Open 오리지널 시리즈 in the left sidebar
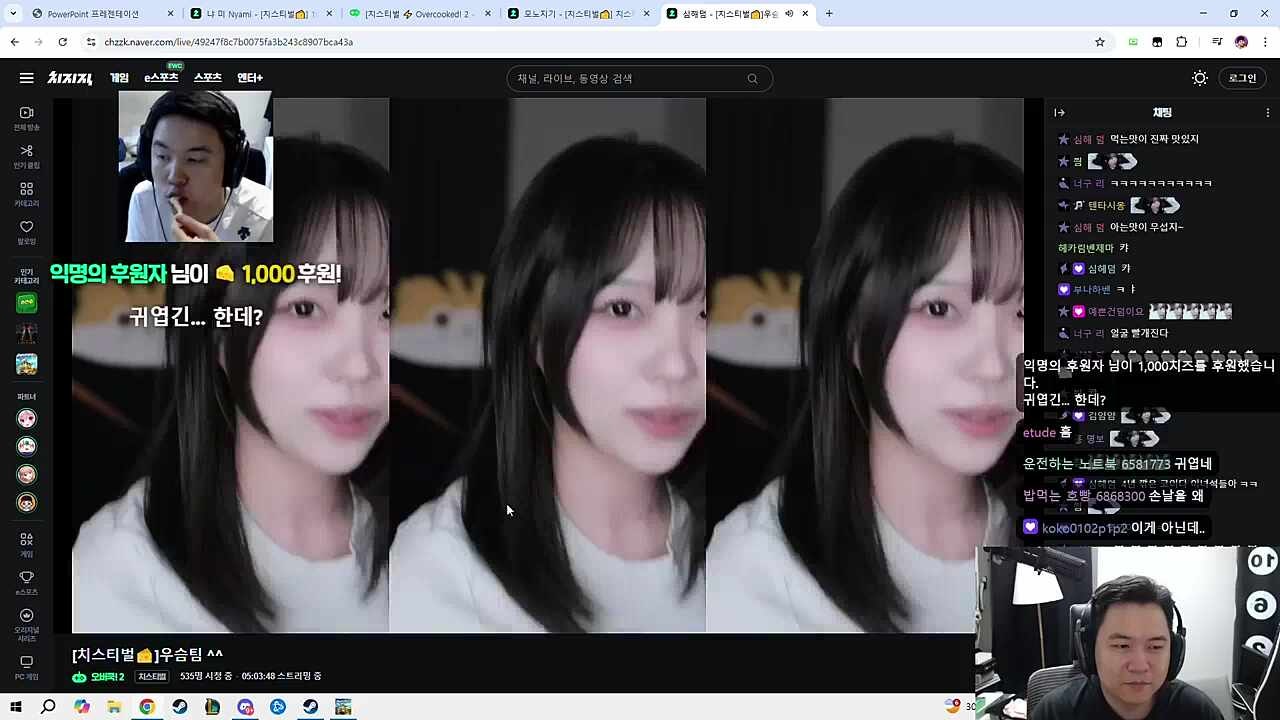This screenshot has height=720, width=1280. pos(27,621)
